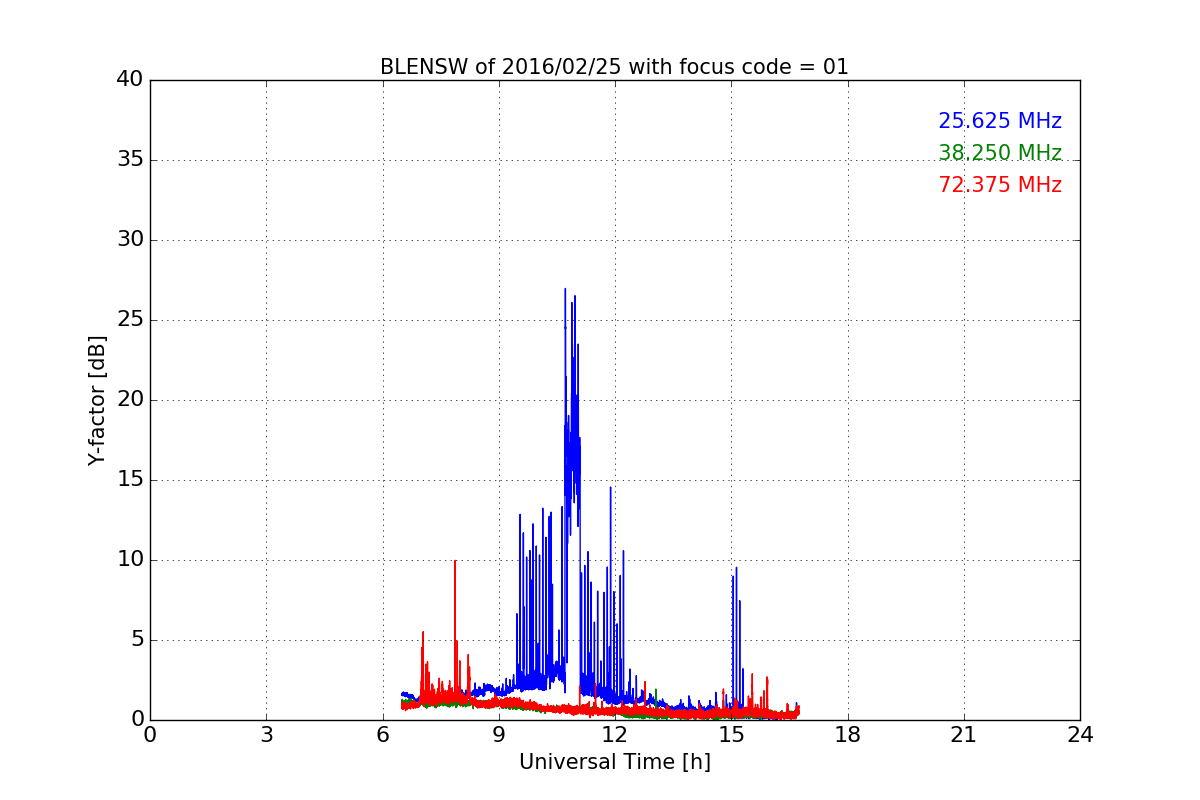Screen dimensions: 1200x800
Task: Select the red 72.375 MHz legend label
Action: (1000, 185)
